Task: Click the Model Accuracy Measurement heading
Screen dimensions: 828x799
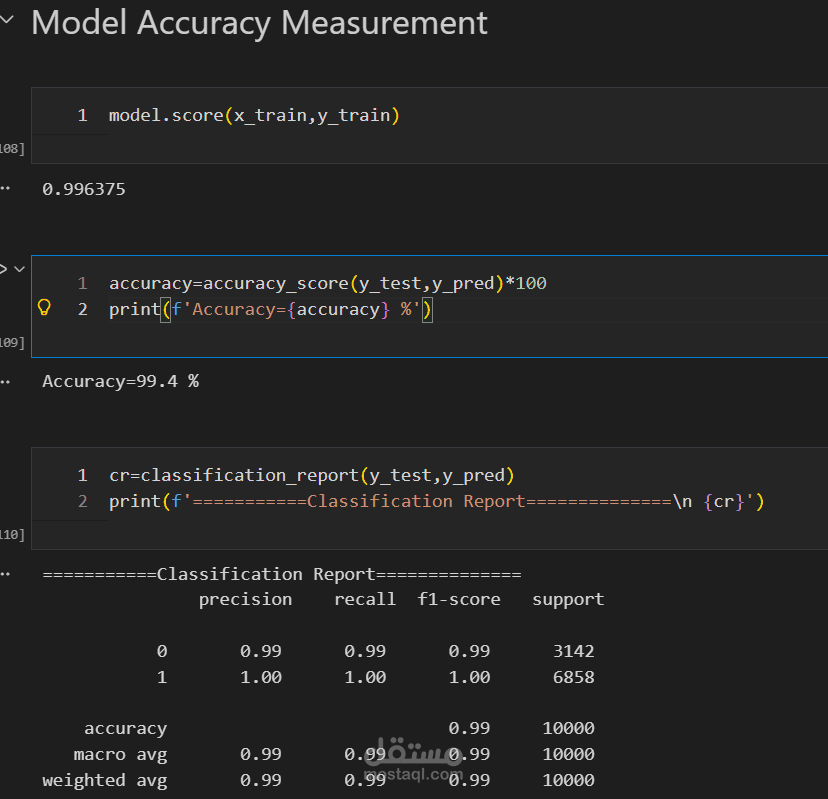Action: pos(259,23)
